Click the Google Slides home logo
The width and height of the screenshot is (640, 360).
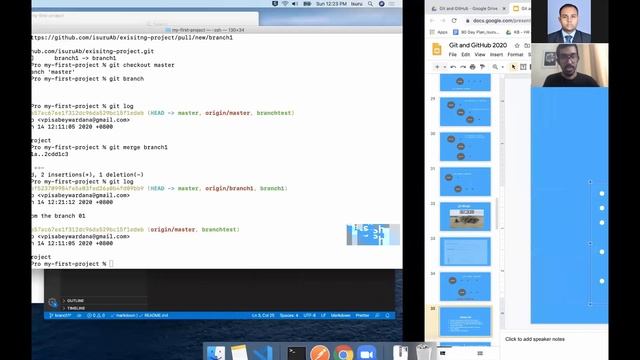coord(437,49)
